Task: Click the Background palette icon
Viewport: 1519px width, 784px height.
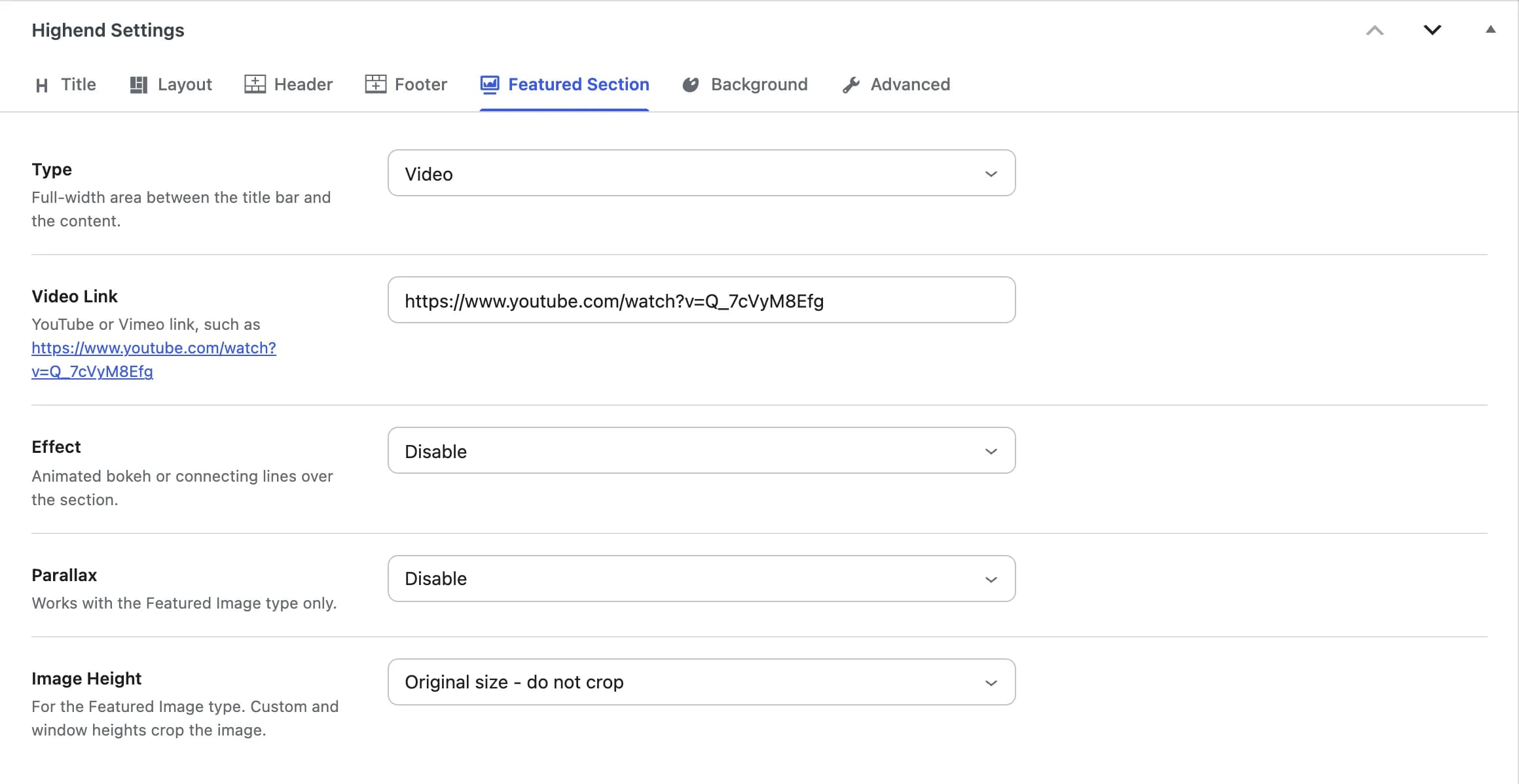Action: (x=691, y=85)
